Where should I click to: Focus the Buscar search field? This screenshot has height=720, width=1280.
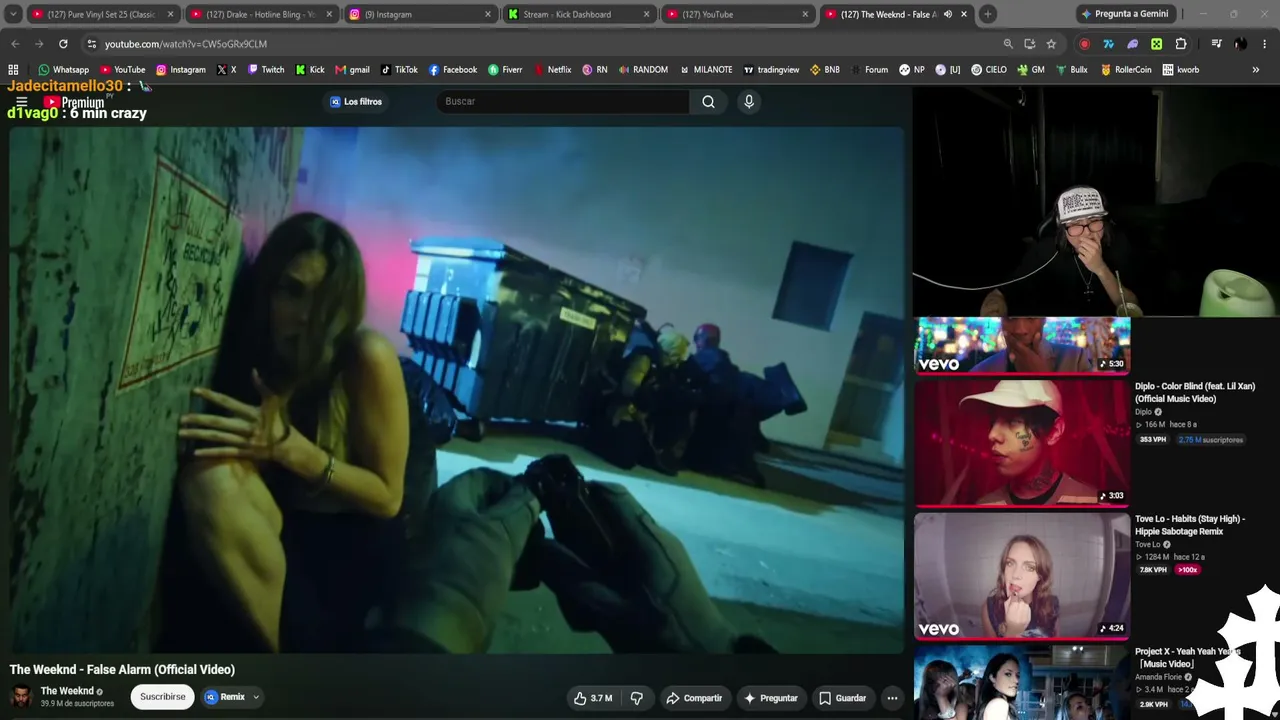coord(562,101)
